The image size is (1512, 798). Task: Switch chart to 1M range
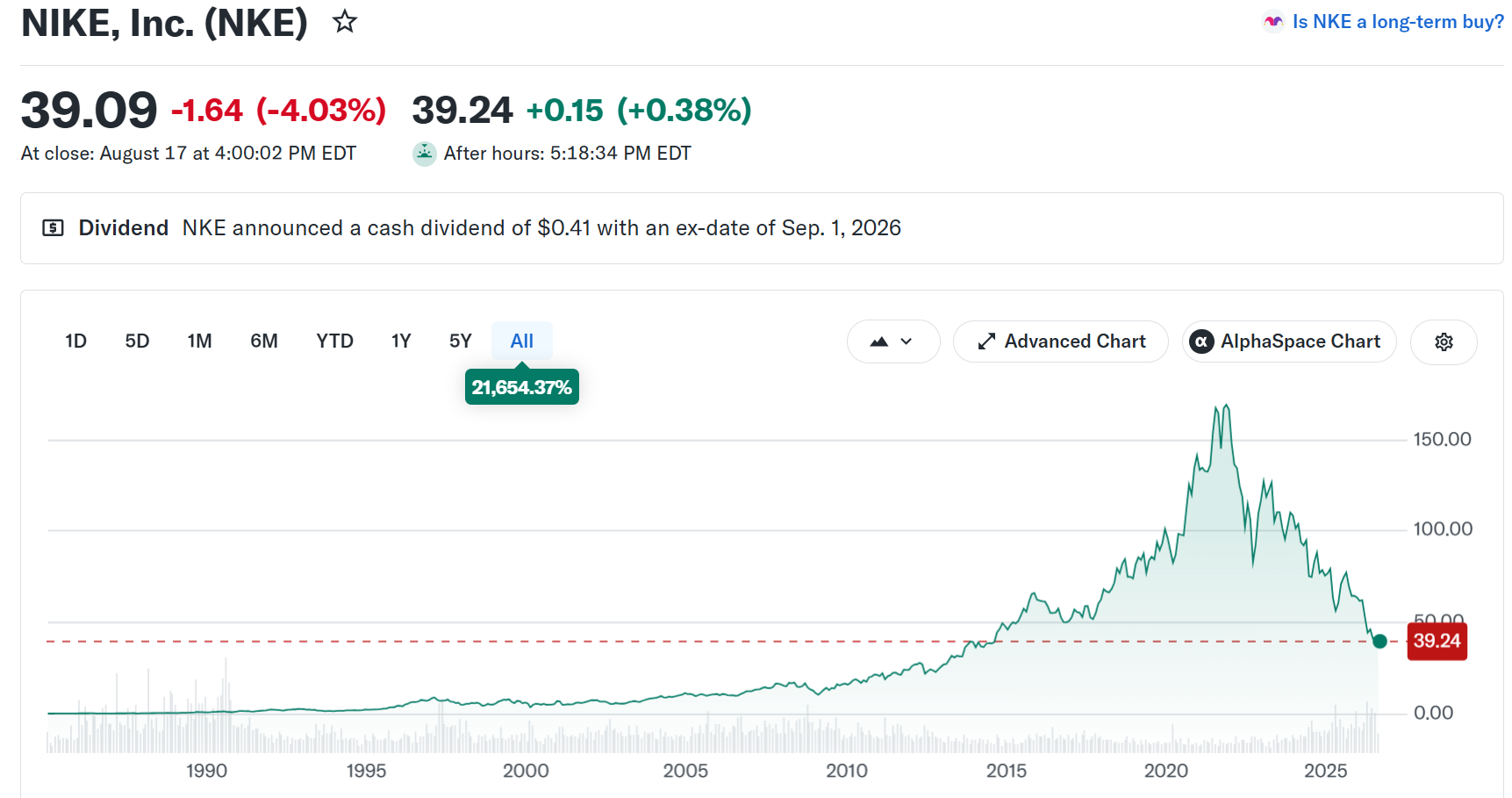pyautogui.click(x=199, y=341)
